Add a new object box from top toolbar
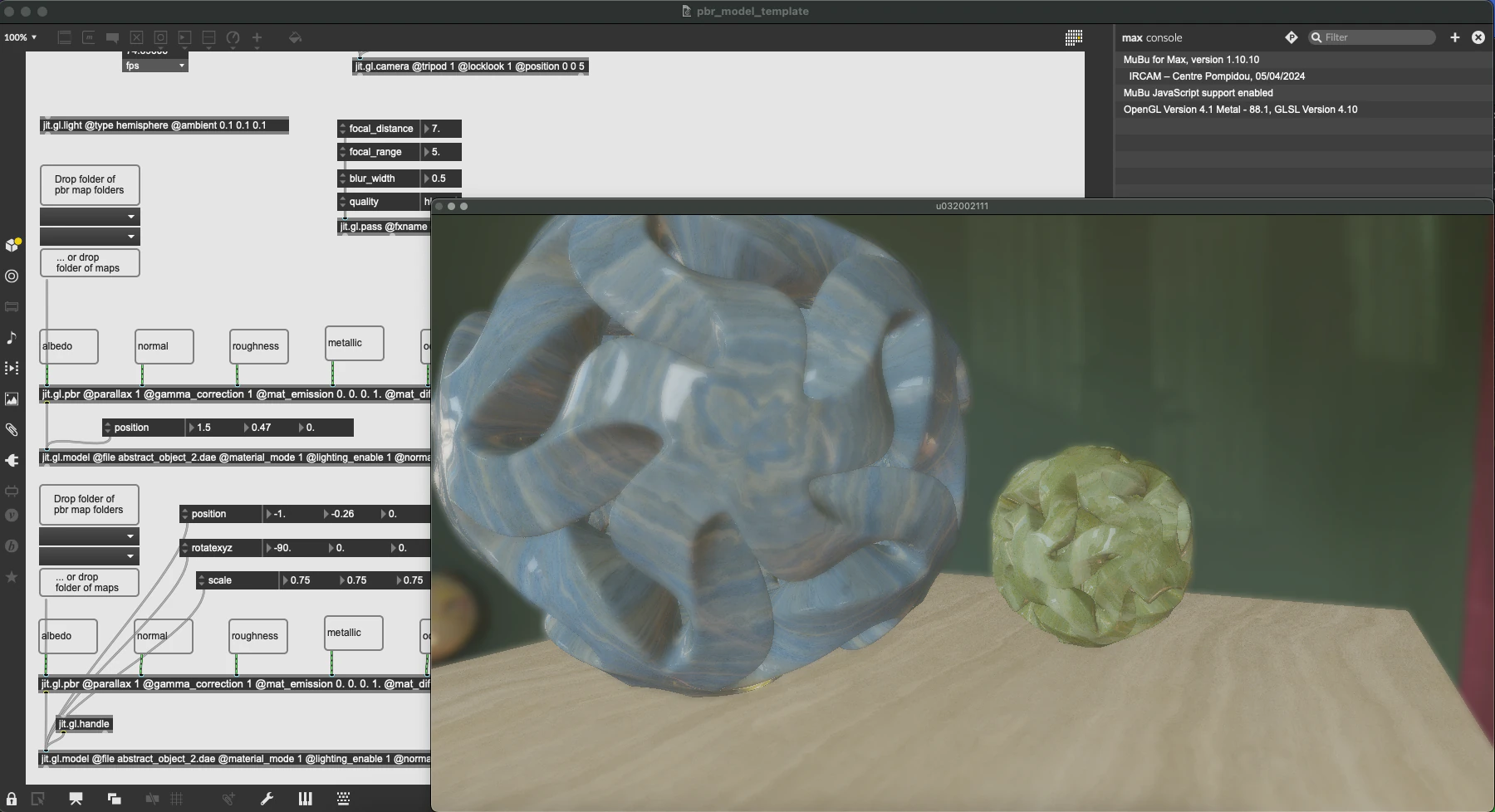The image size is (1495, 812). tap(64, 37)
